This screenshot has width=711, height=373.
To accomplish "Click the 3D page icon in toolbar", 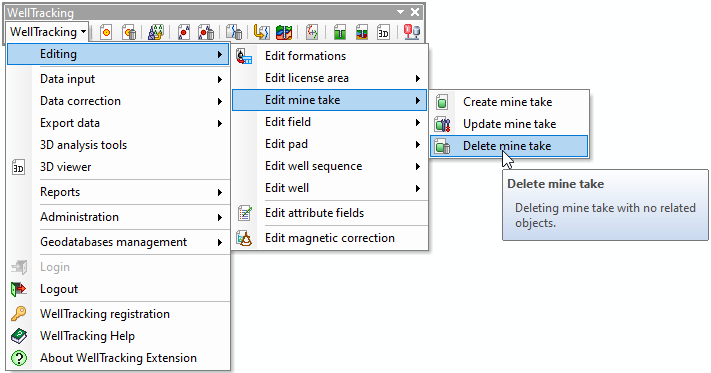I will click(384, 32).
